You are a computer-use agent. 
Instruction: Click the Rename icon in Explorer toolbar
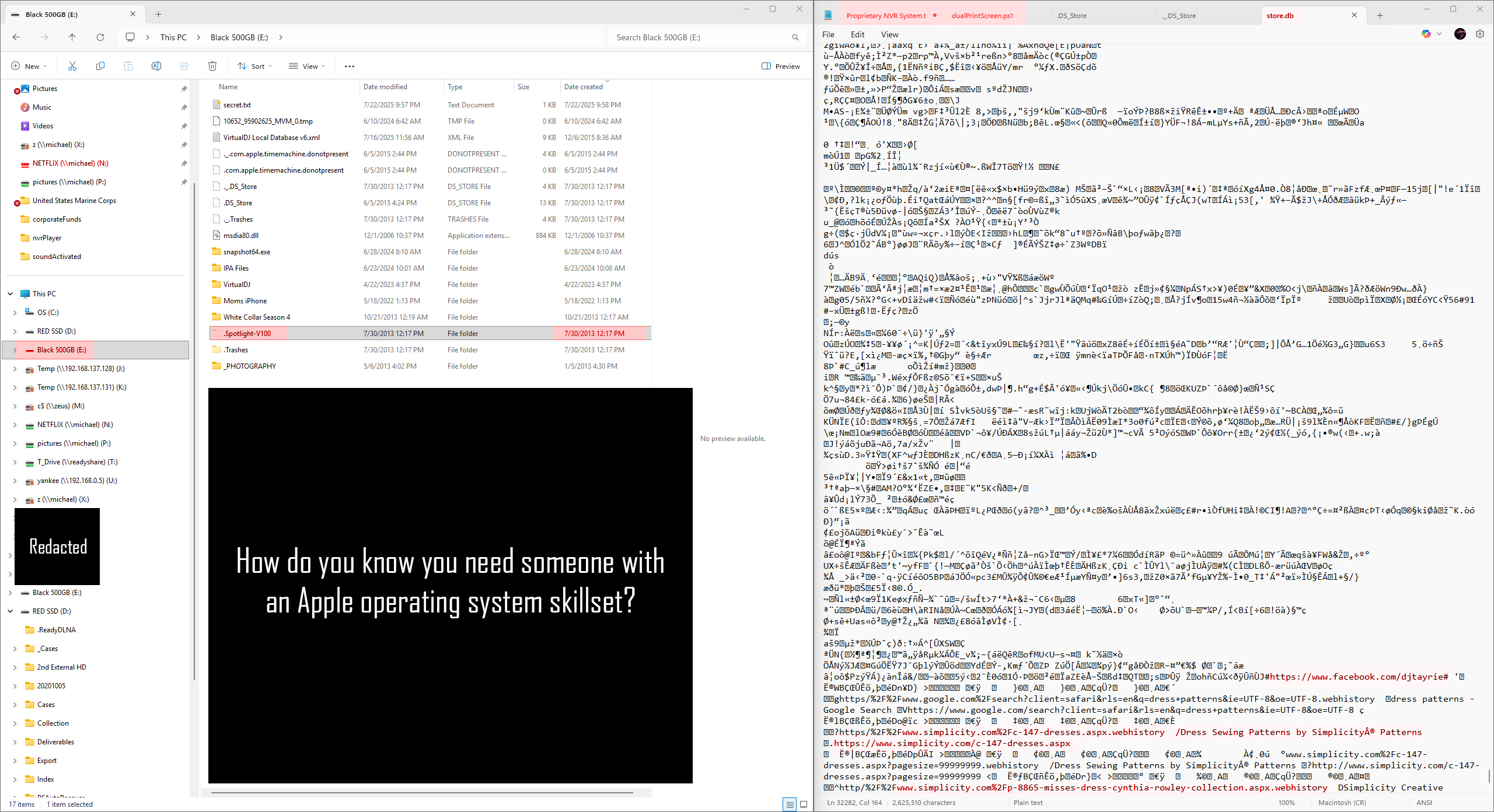[156, 66]
